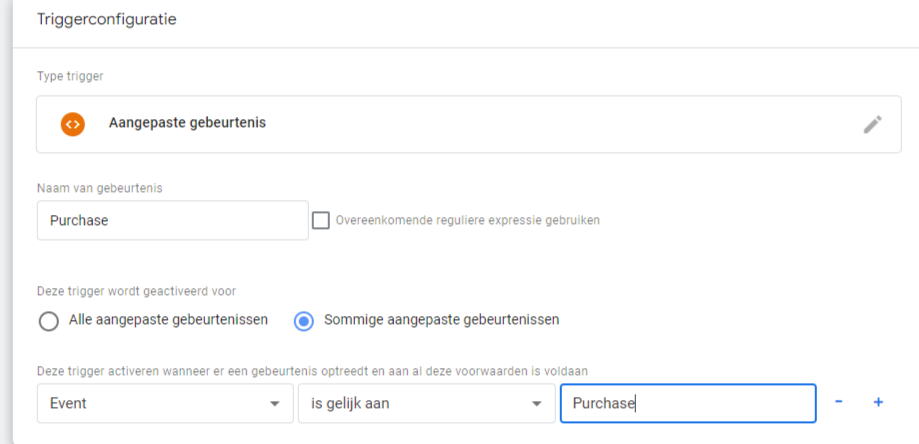This screenshot has width=919, height=444.
Task: Click the arrow of the Event dropdown
Action: [x=275, y=403]
